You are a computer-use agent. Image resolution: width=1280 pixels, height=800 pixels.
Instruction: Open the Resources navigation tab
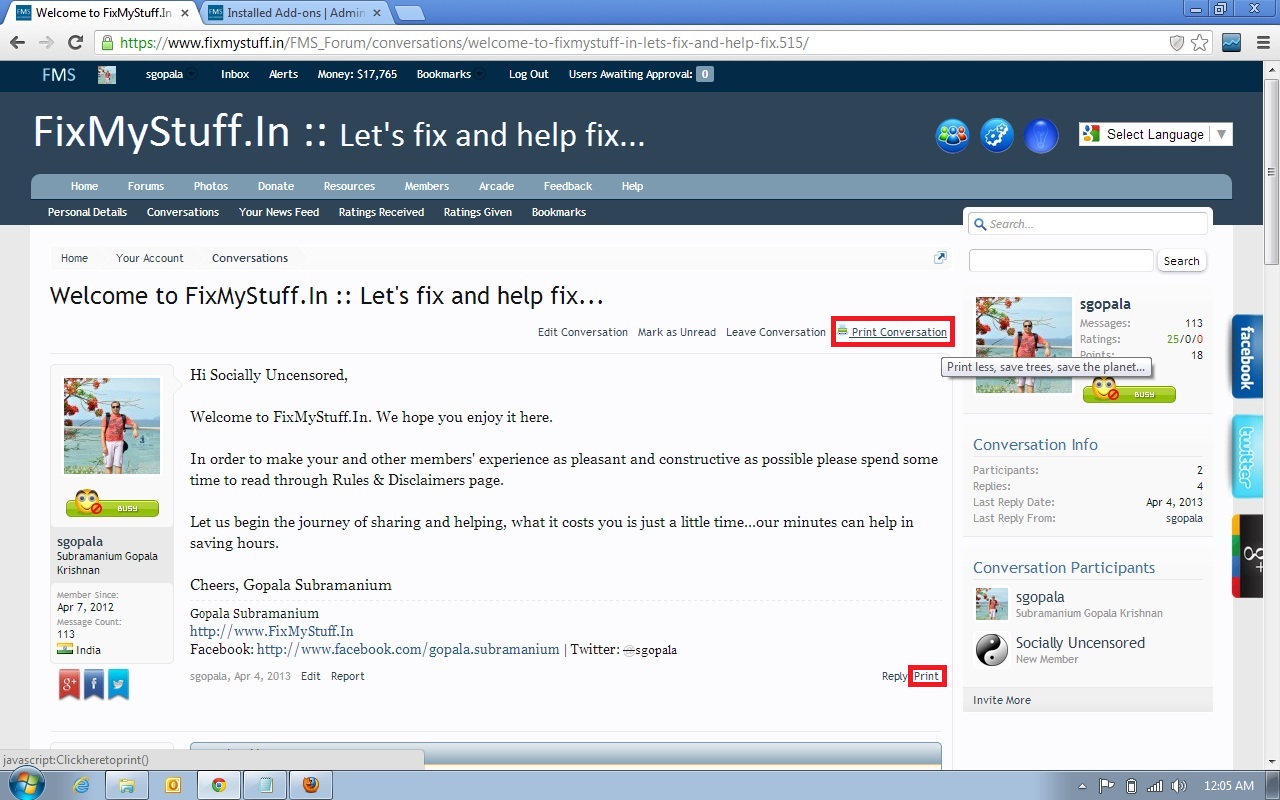[x=349, y=186]
